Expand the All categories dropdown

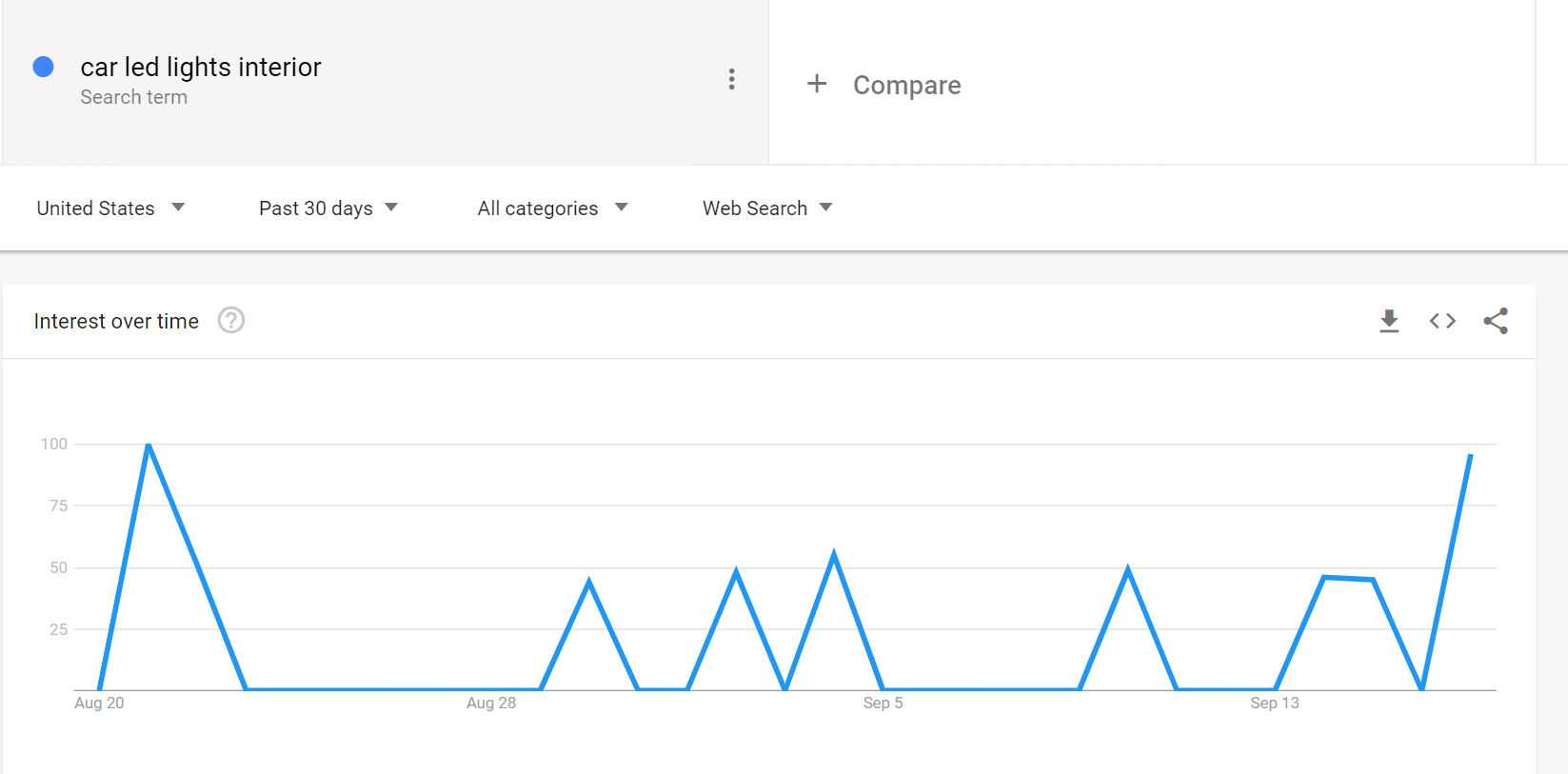552,208
